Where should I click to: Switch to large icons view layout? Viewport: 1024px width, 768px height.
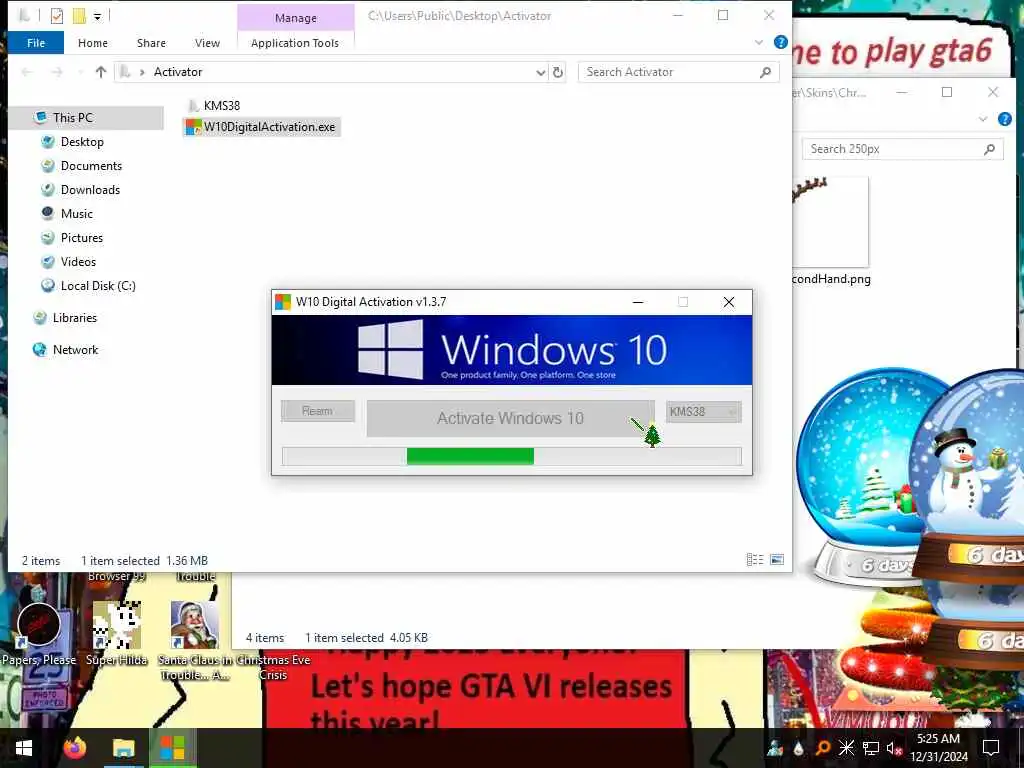point(777,560)
